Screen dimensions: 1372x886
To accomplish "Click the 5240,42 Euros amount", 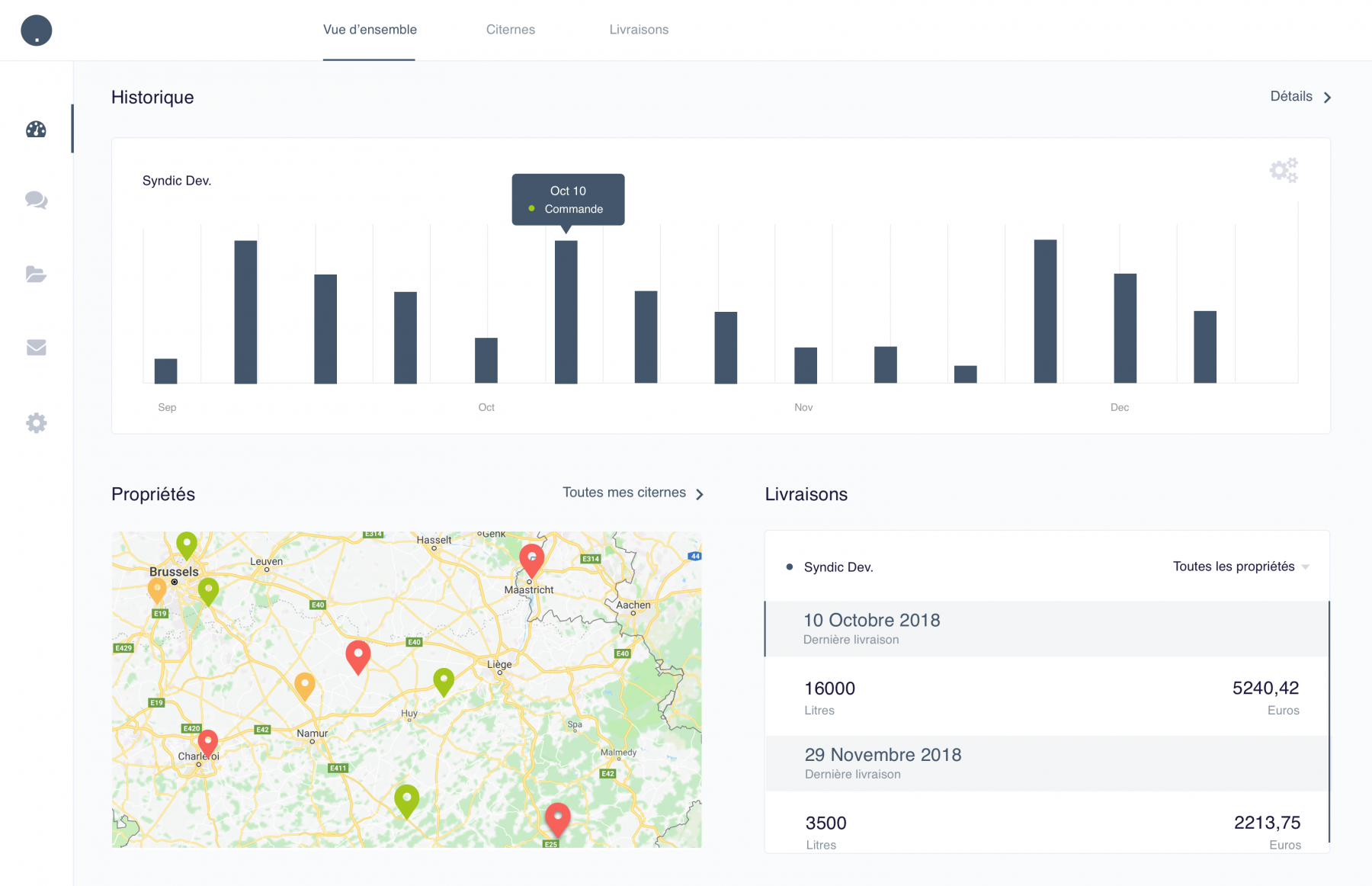I will (x=1265, y=689).
